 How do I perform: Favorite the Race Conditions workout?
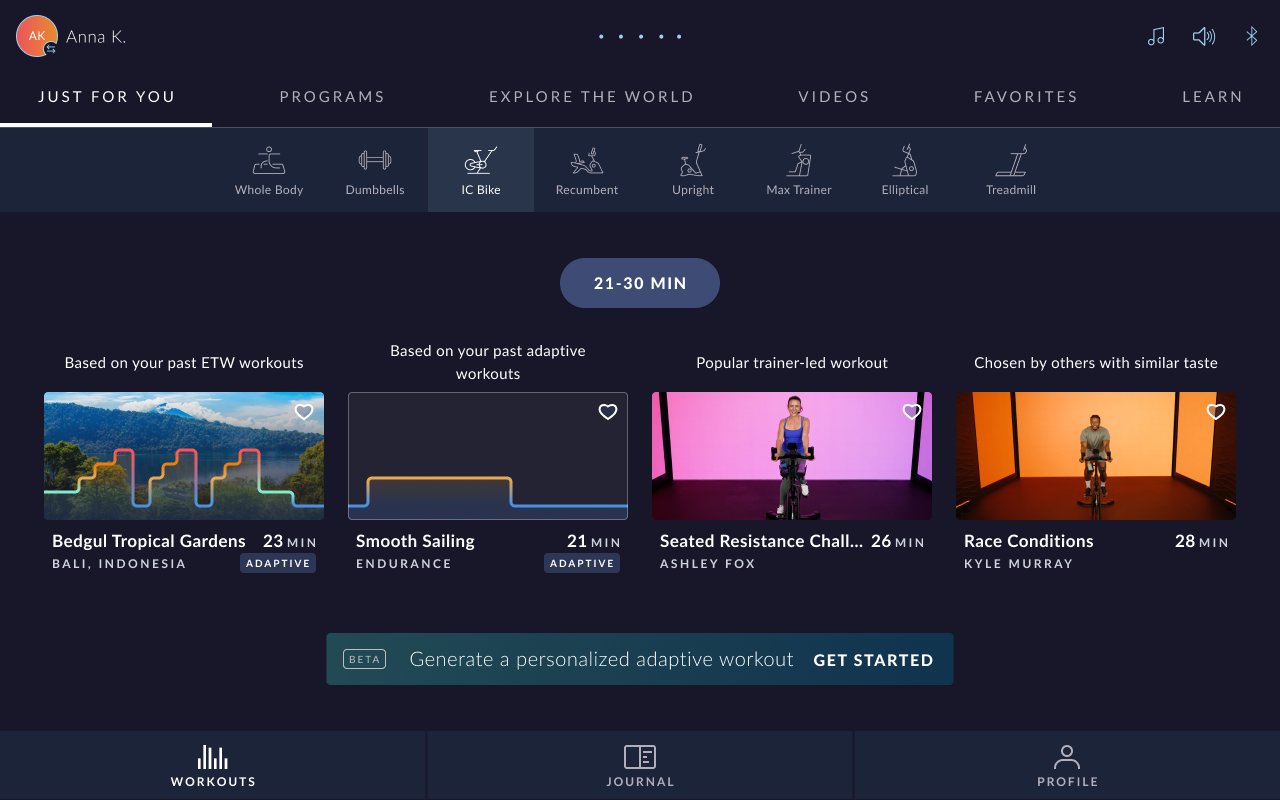click(x=1216, y=412)
